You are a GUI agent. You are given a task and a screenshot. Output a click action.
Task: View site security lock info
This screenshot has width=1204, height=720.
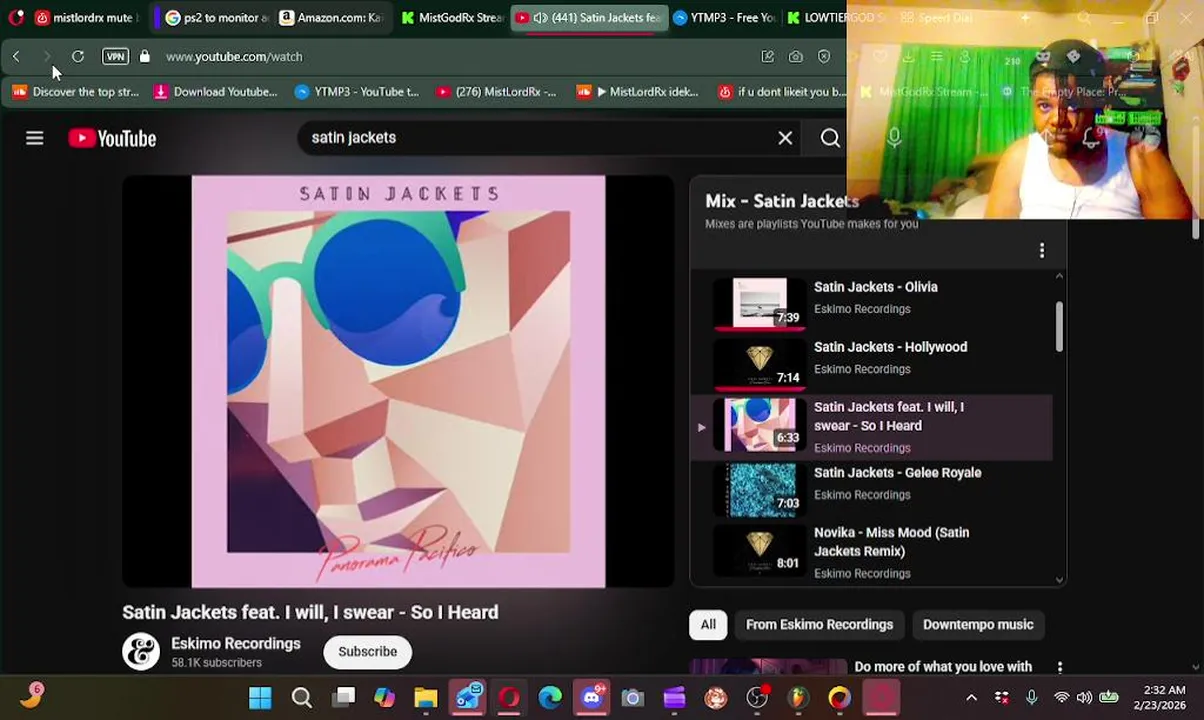coord(145,57)
